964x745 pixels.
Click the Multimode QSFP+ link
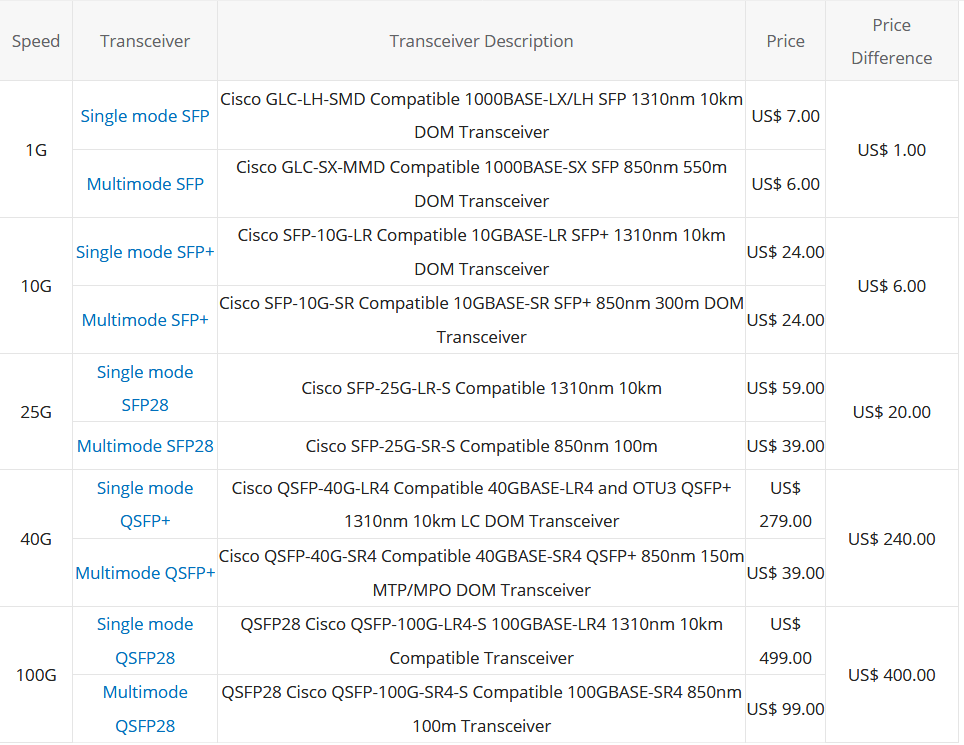[x=144, y=573]
